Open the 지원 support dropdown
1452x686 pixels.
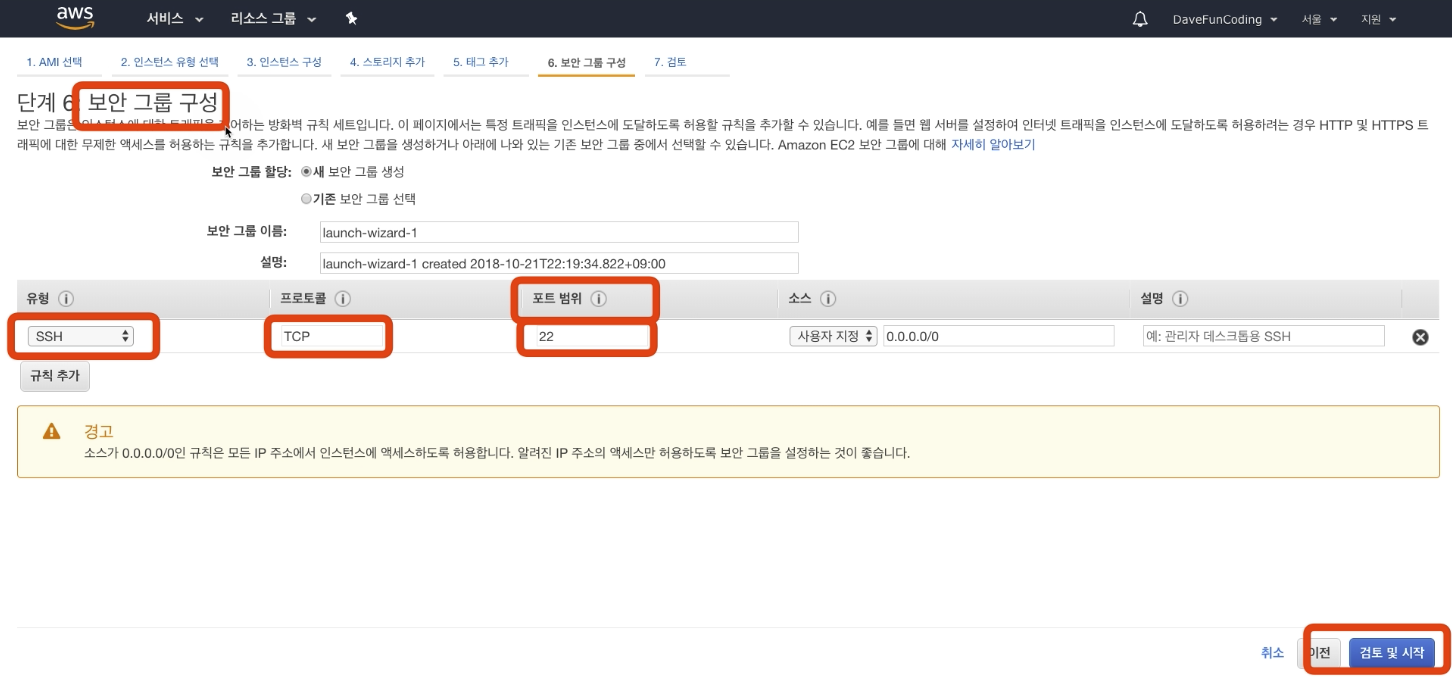click(1379, 19)
